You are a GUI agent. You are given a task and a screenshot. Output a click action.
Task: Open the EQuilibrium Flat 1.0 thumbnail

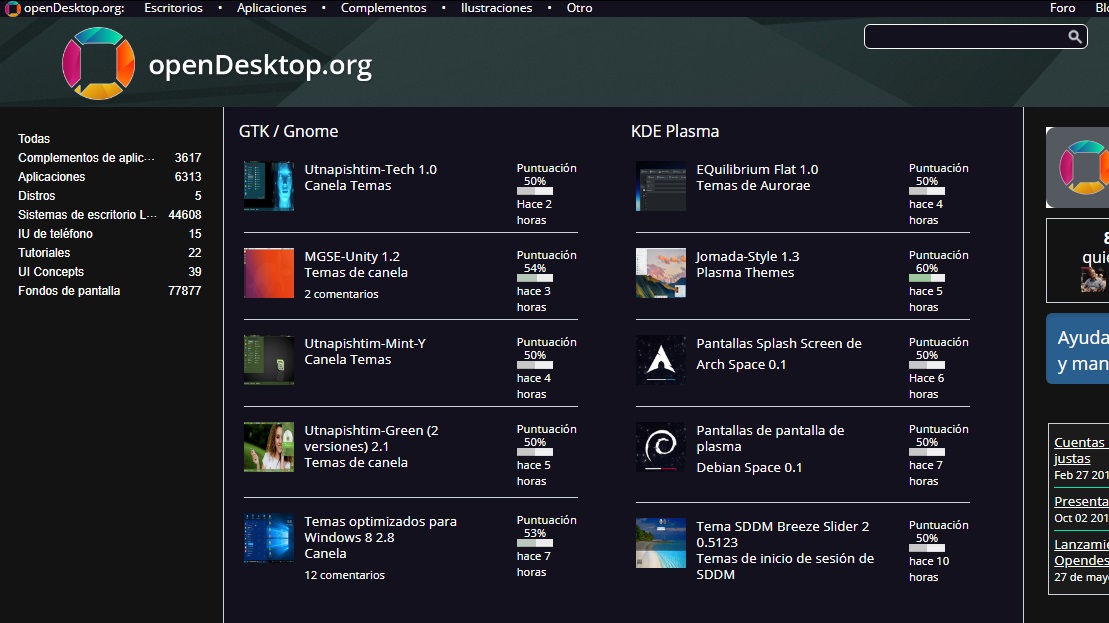click(661, 186)
